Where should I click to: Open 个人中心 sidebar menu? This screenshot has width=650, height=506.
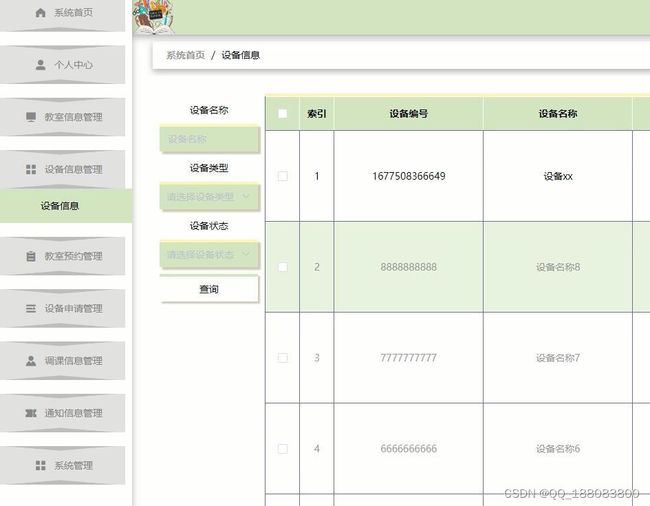pyautogui.click(x=62, y=65)
